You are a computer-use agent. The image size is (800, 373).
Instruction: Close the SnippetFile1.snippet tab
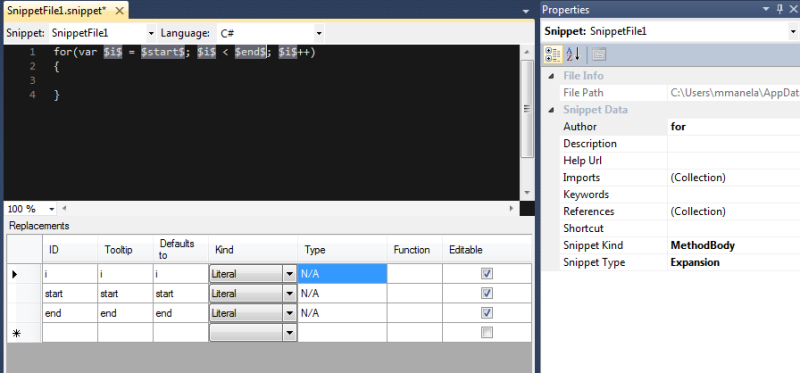pyautogui.click(x=119, y=11)
